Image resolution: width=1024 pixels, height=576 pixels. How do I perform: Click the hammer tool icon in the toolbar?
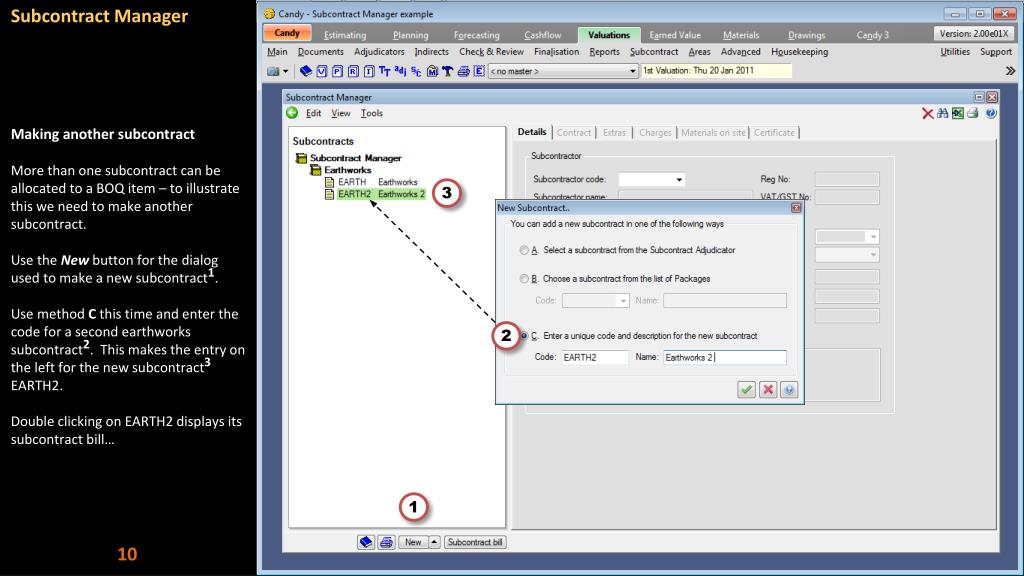pyautogui.click(x=447, y=71)
